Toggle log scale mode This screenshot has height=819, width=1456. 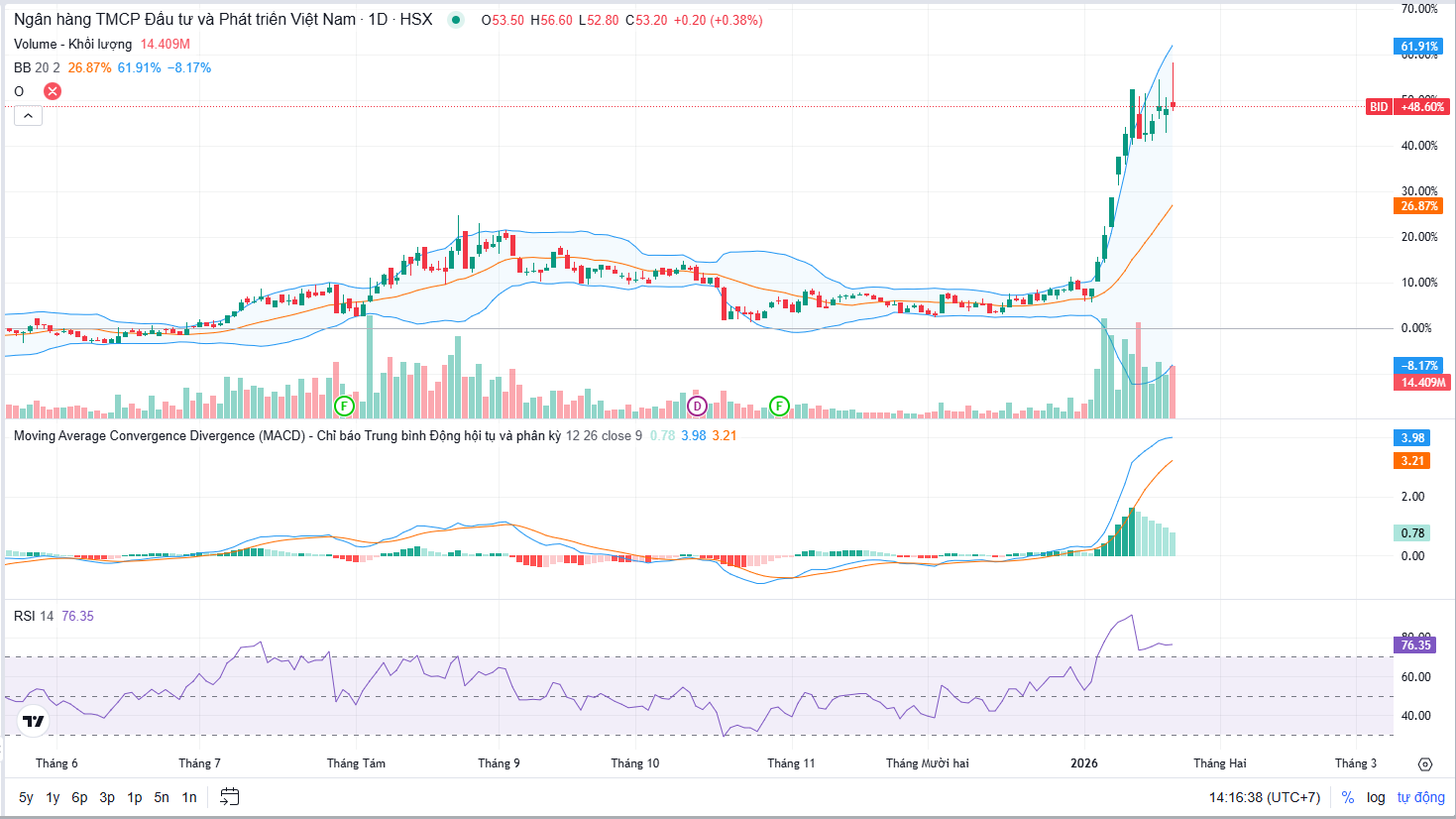tap(1376, 797)
